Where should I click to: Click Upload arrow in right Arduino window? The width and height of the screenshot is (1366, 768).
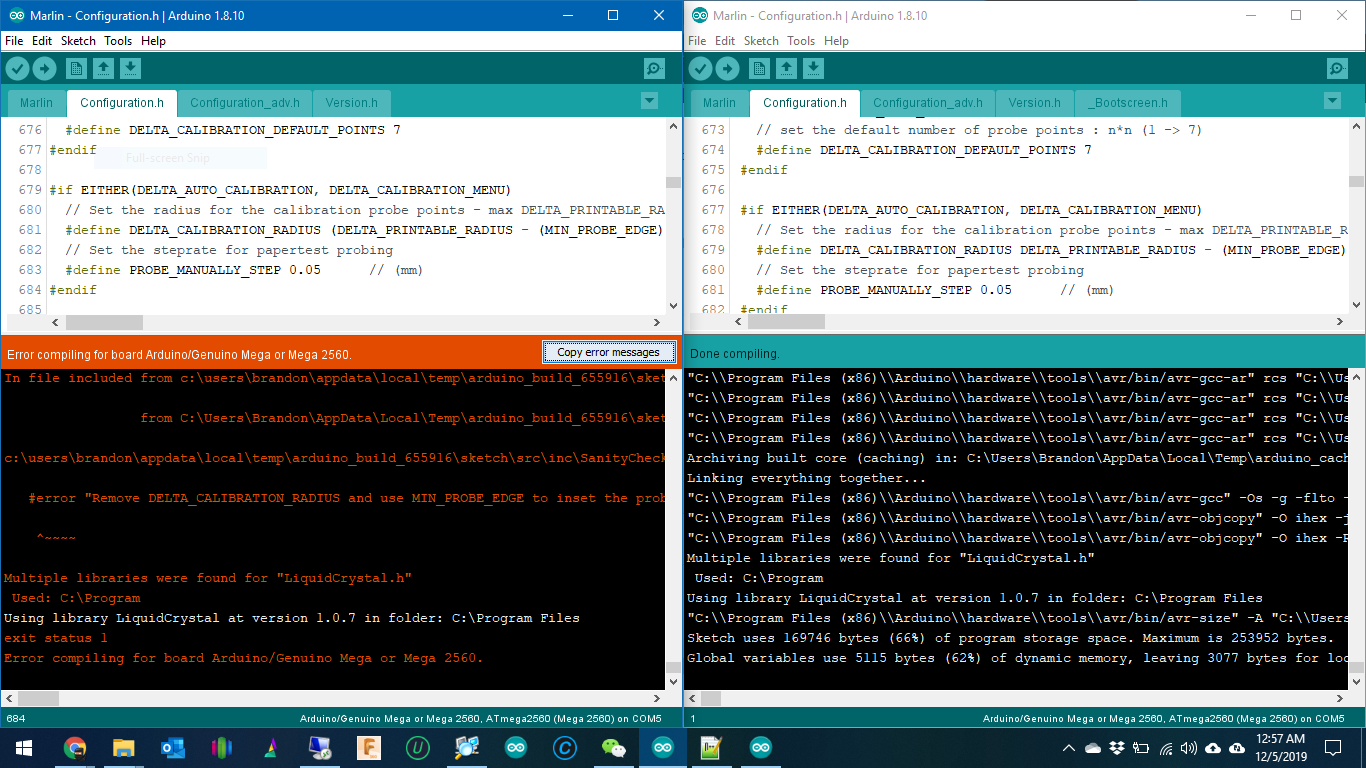[x=728, y=68]
